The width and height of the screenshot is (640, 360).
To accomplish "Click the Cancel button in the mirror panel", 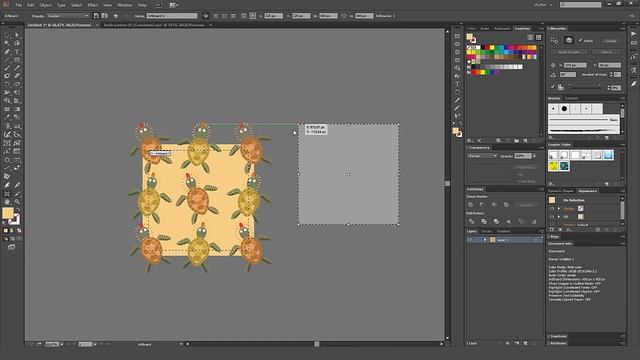I will click(x=607, y=52).
